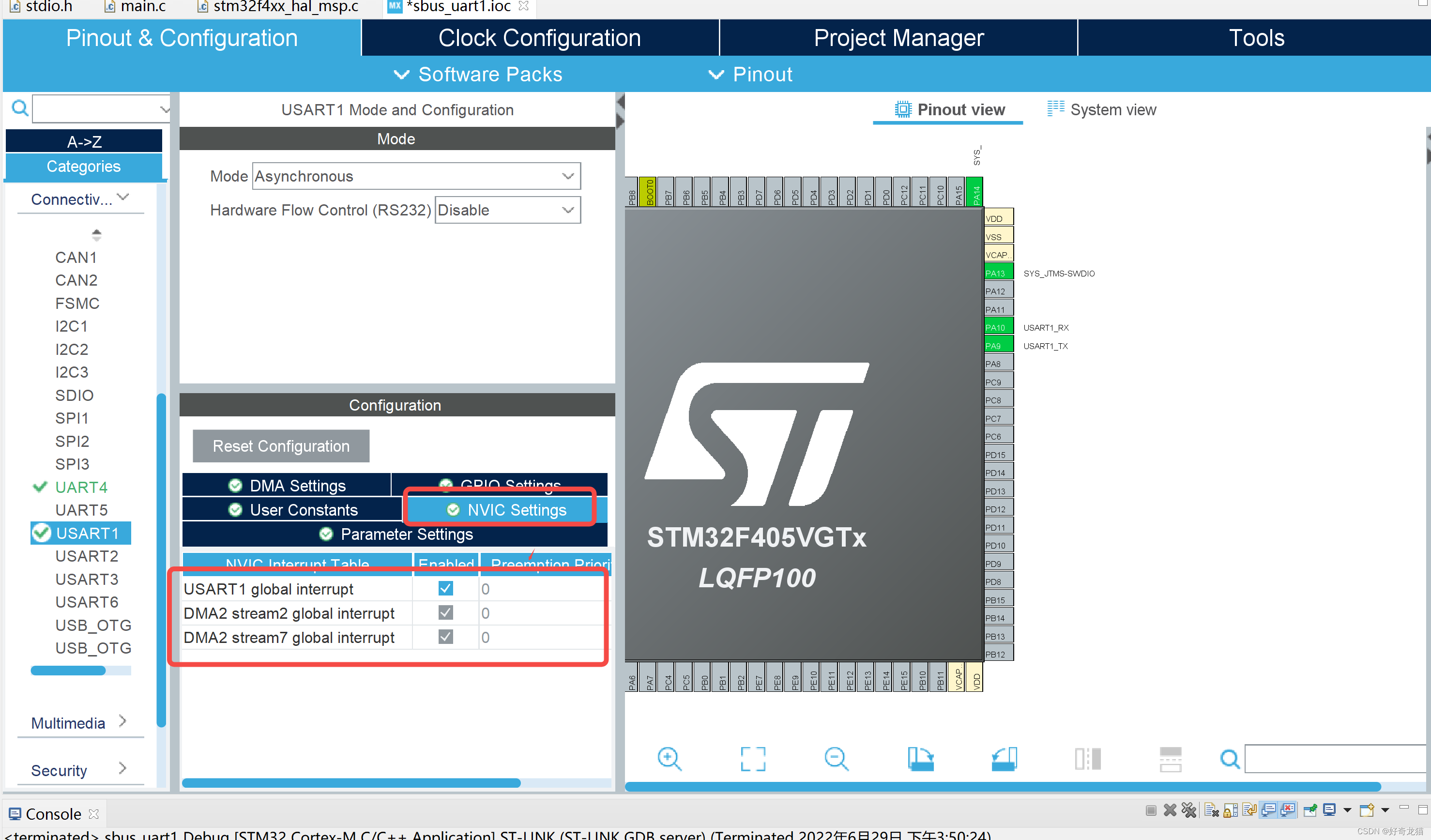This screenshot has width=1431, height=840.
Task: Select UART4 in the connectivity list
Action: (81, 487)
